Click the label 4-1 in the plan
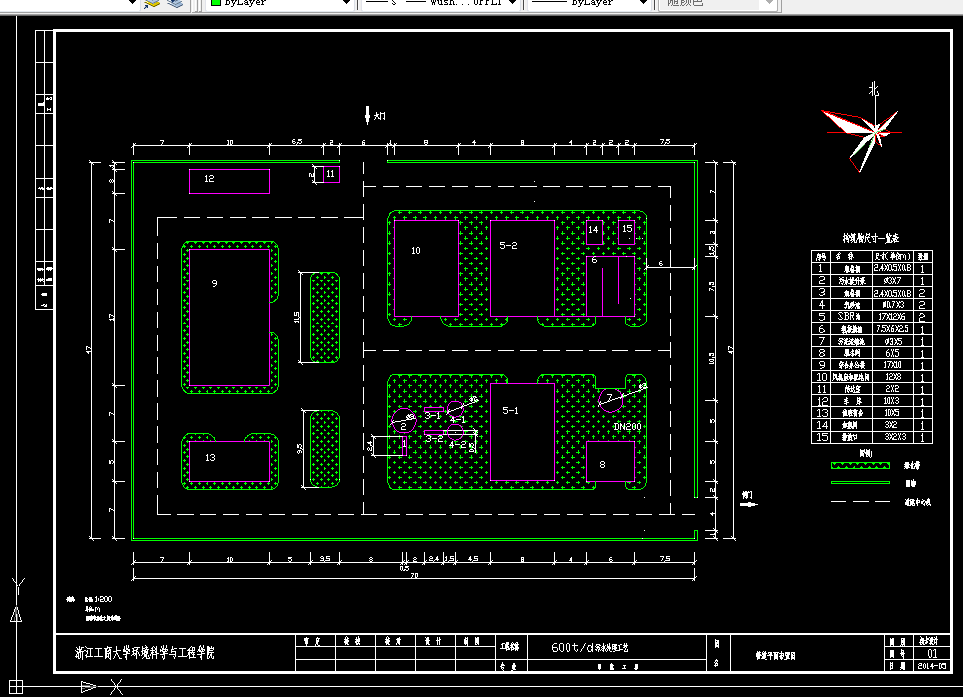The image size is (963, 697). [458, 420]
